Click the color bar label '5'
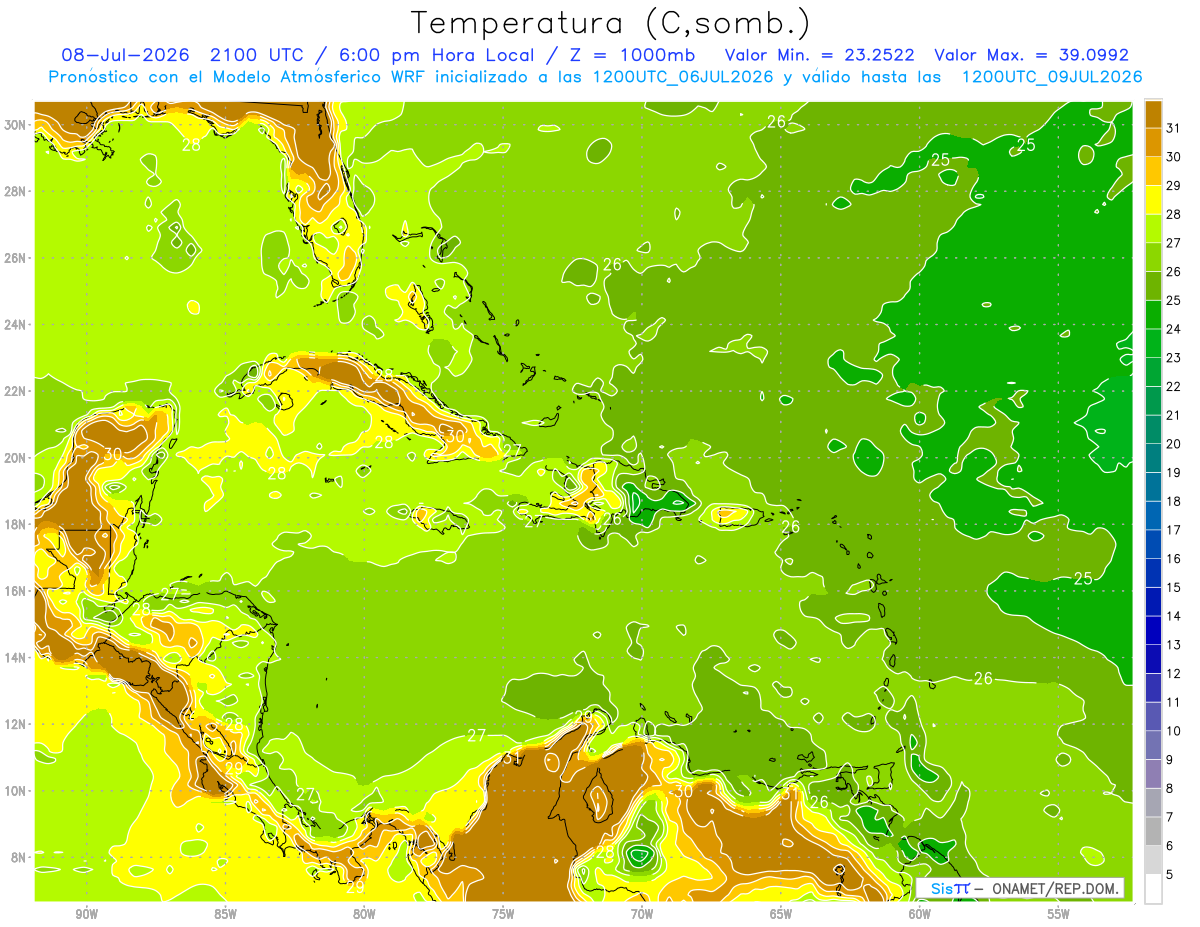The width and height of the screenshot is (1200, 927). tap(1170, 874)
